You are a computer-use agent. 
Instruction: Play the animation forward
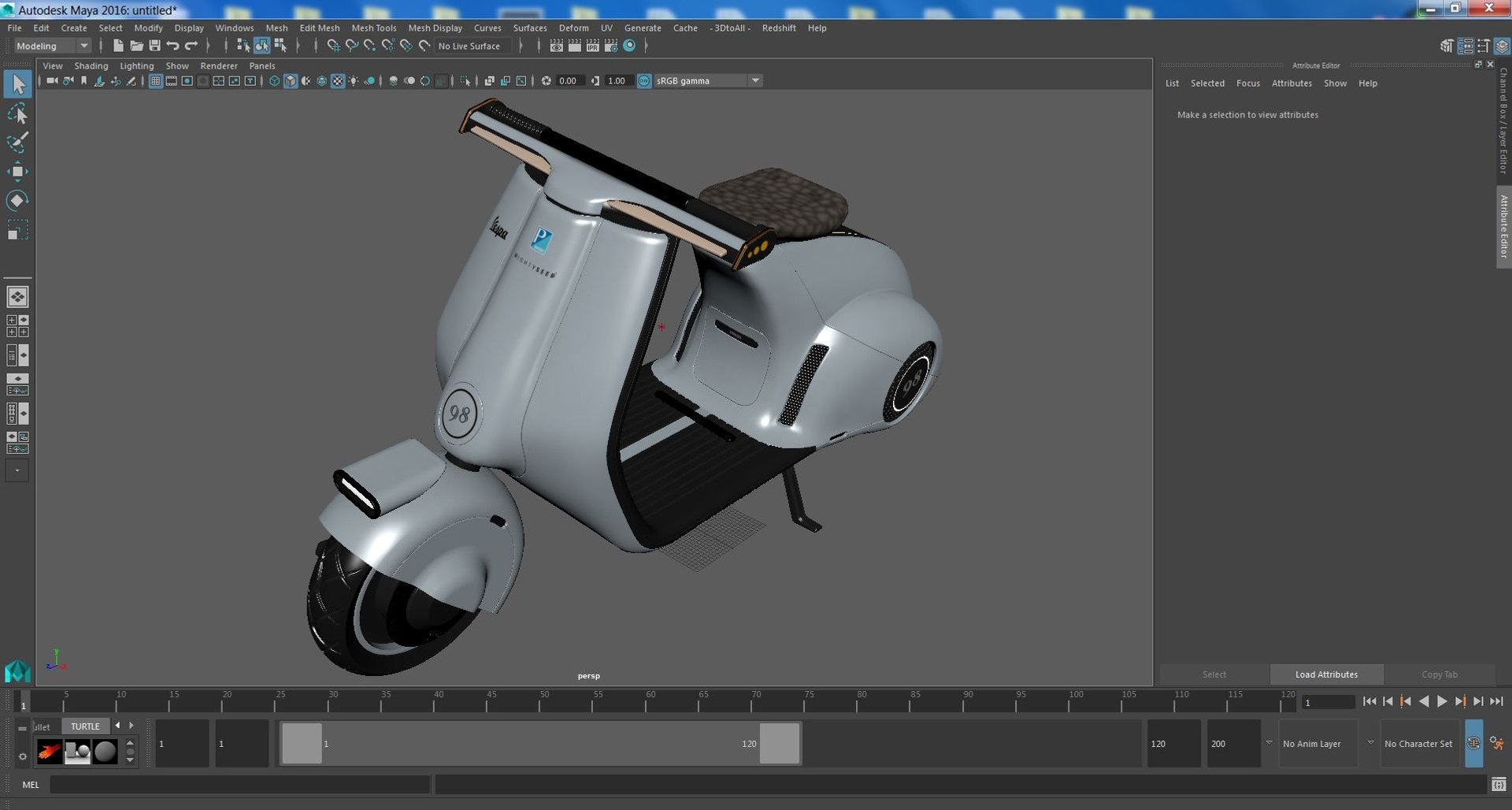click(1442, 701)
